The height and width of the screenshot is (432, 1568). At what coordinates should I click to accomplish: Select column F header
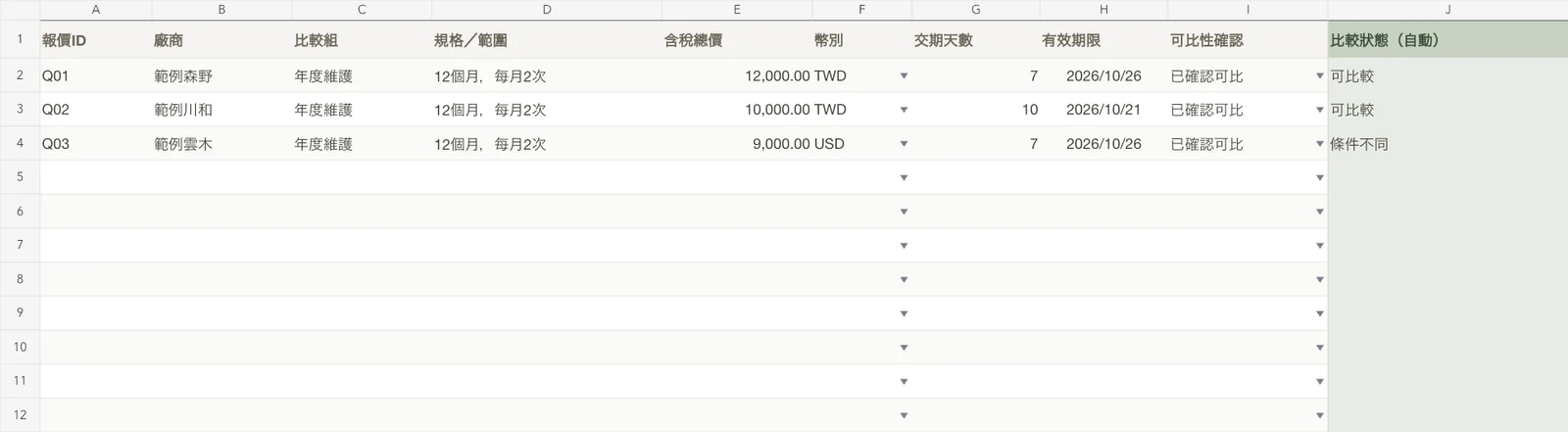[x=861, y=10]
